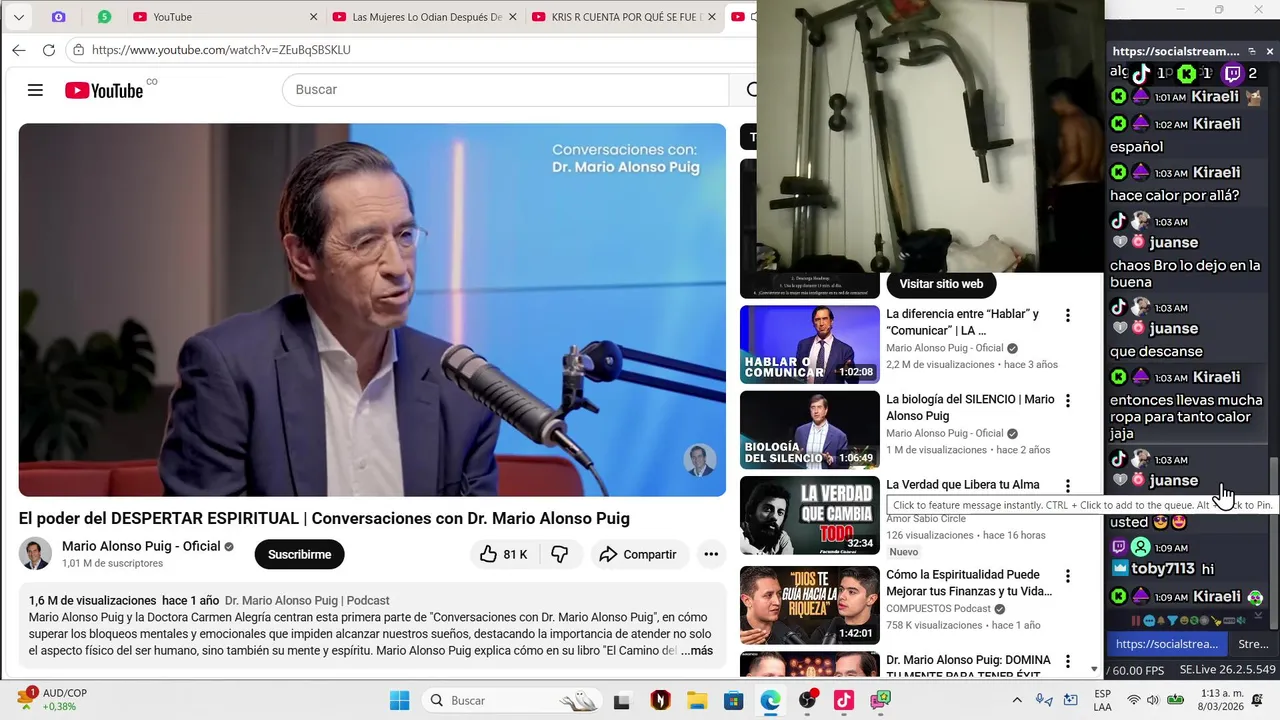Click Visitar sitio web button
The width and height of the screenshot is (1280, 720).
[941, 284]
